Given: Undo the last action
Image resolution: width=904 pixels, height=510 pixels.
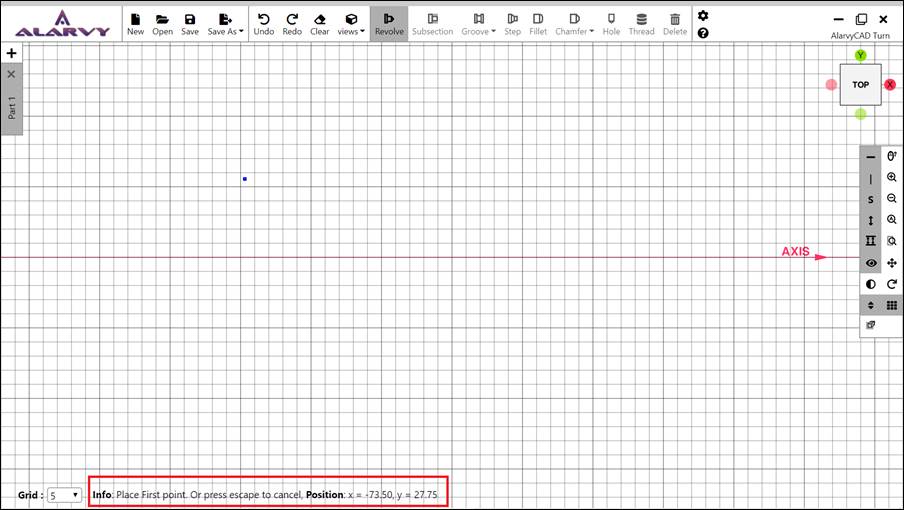Looking at the screenshot, I should point(263,24).
